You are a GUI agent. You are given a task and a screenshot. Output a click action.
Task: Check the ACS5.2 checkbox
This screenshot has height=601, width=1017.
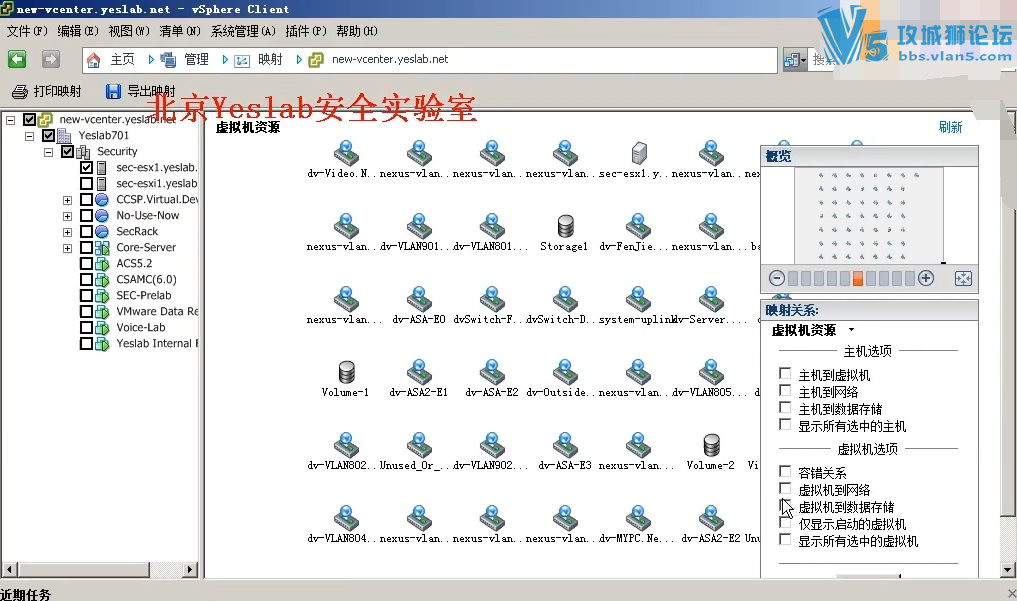pos(86,263)
